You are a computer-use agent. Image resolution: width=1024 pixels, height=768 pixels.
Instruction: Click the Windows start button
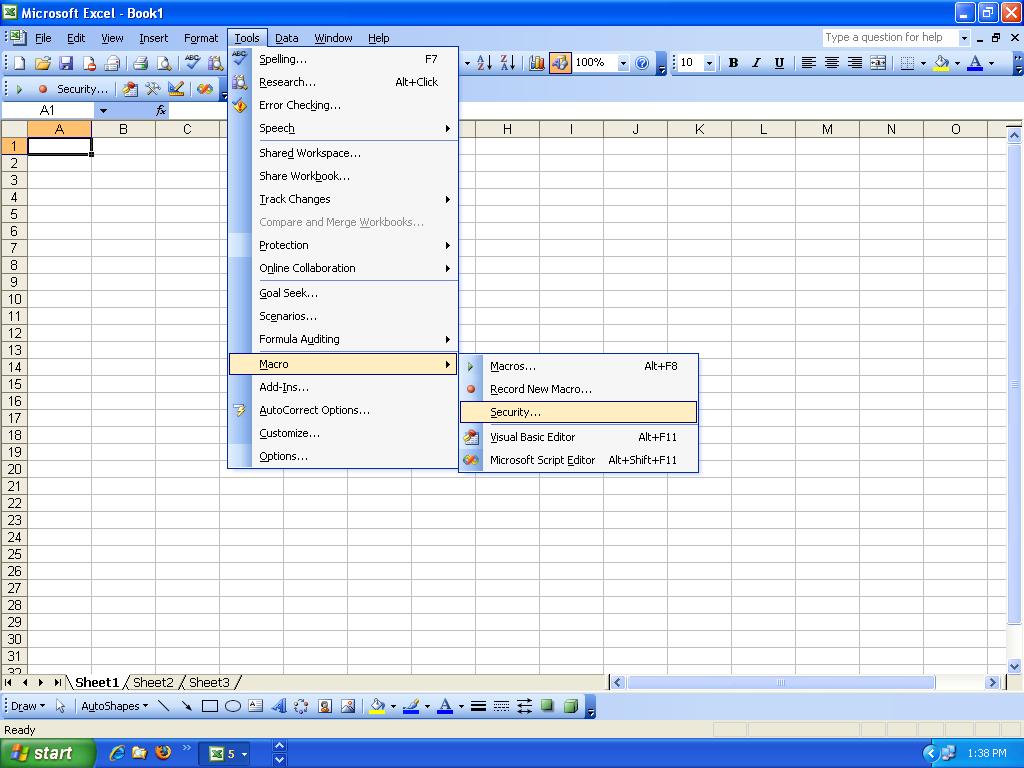click(46, 753)
